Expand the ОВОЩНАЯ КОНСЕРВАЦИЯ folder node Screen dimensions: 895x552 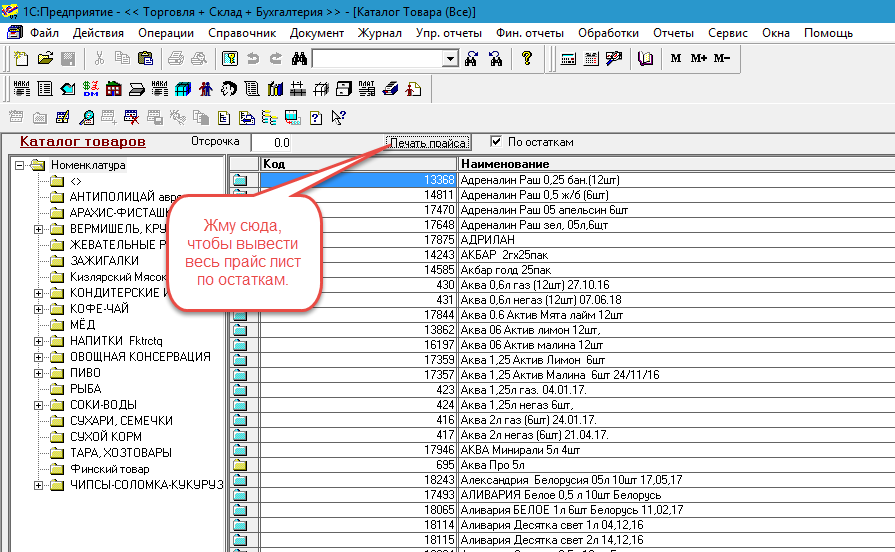coord(38,357)
